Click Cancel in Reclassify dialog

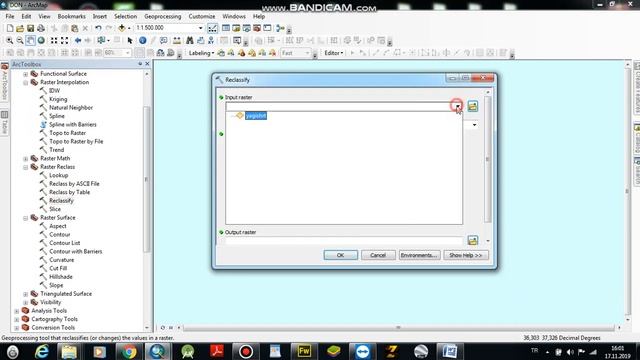pyautogui.click(x=378, y=255)
